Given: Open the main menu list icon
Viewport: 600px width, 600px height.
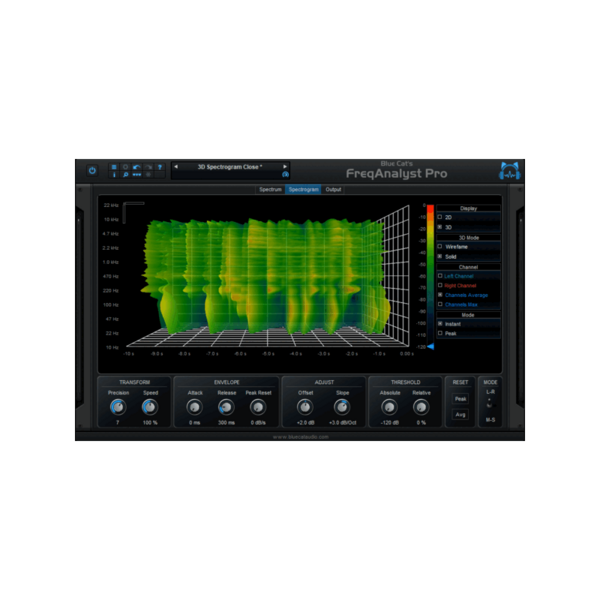Looking at the screenshot, I should point(114,167).
